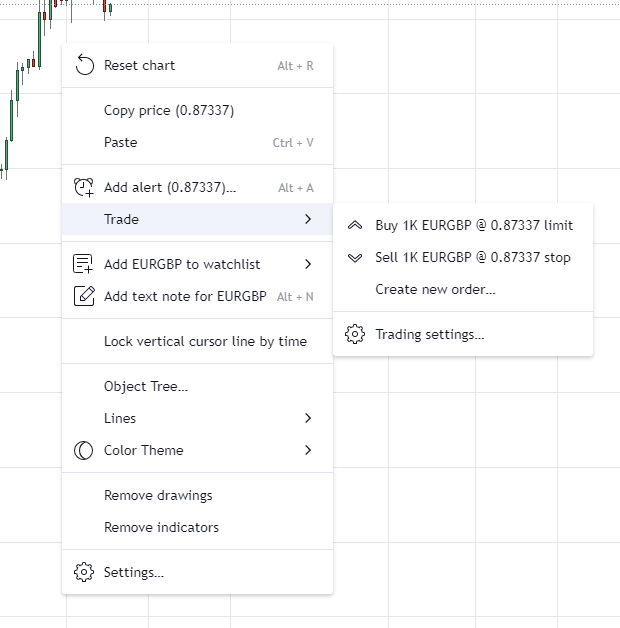
Task: Click the Trading settings gear icon
Action: (x=355, y=334)
